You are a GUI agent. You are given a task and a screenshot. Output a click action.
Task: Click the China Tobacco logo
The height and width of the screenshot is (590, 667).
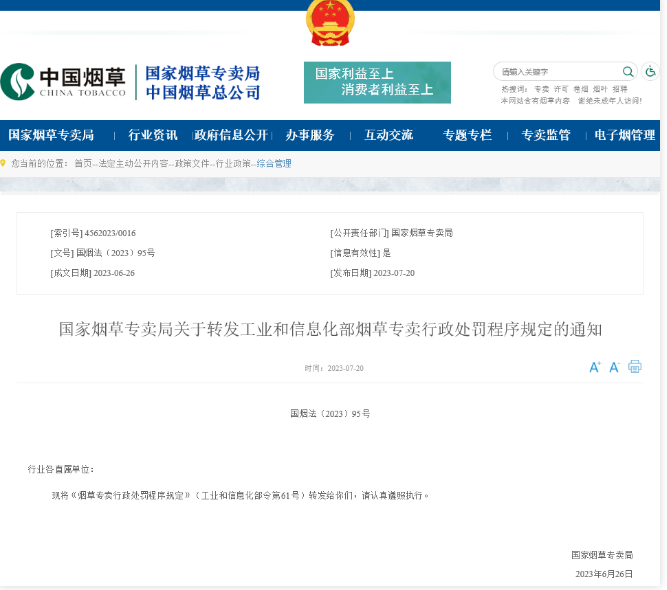tap(64, 82)
